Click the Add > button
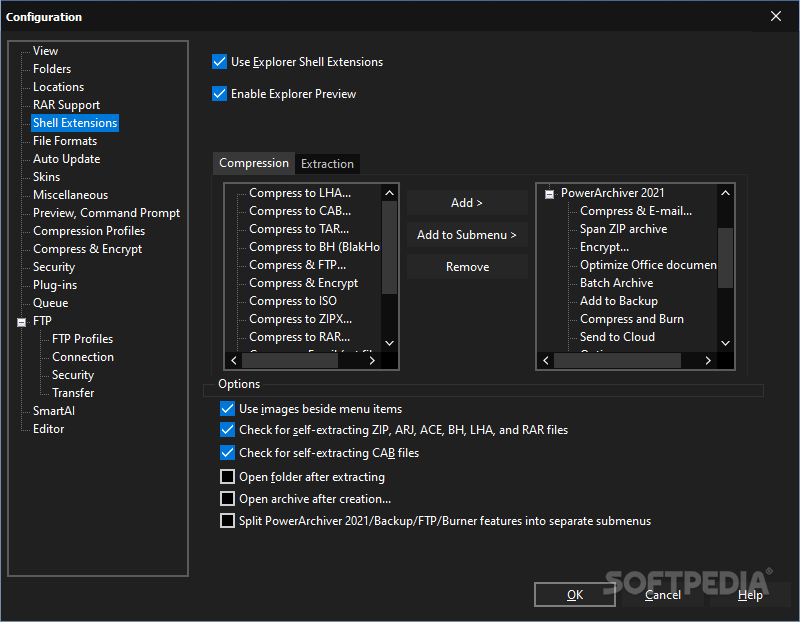Viewport: 800px width, 622px height. [467, 203]
